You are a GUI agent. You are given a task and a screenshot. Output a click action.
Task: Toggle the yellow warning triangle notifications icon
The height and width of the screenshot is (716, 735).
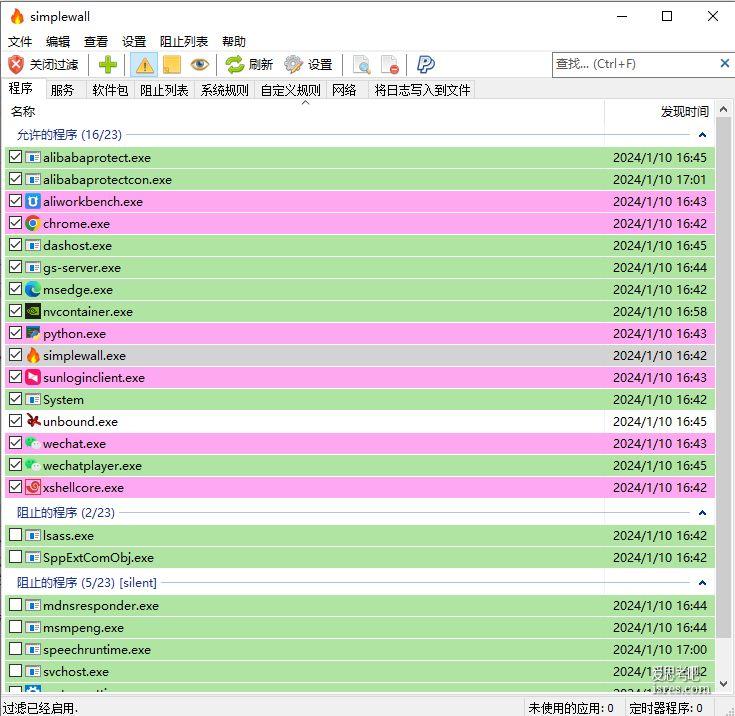[145, 65]
